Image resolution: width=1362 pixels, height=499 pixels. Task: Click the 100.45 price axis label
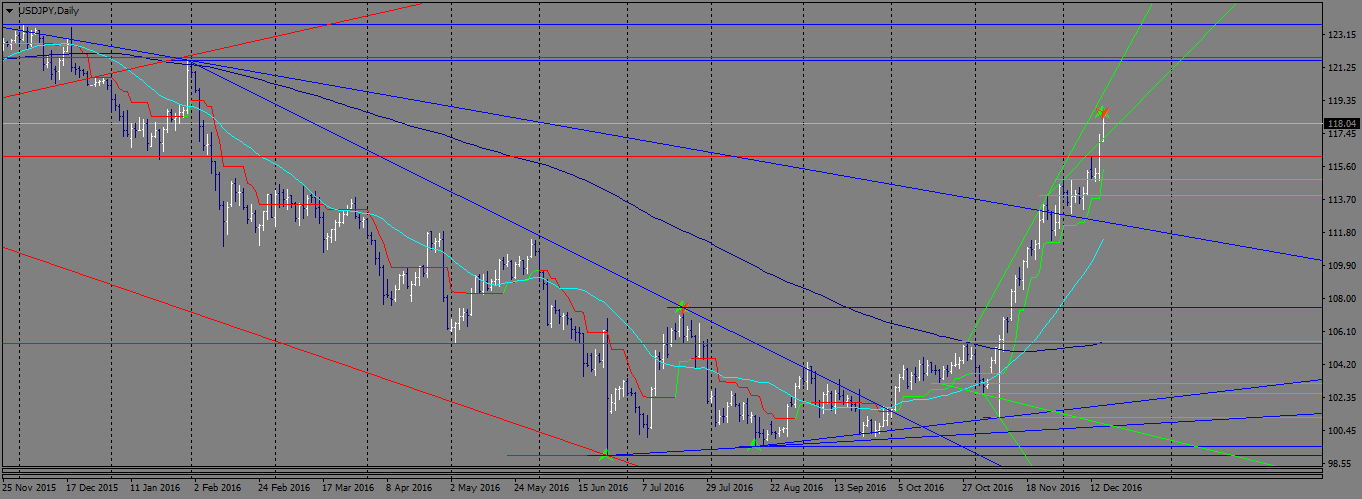point(1341,431)
